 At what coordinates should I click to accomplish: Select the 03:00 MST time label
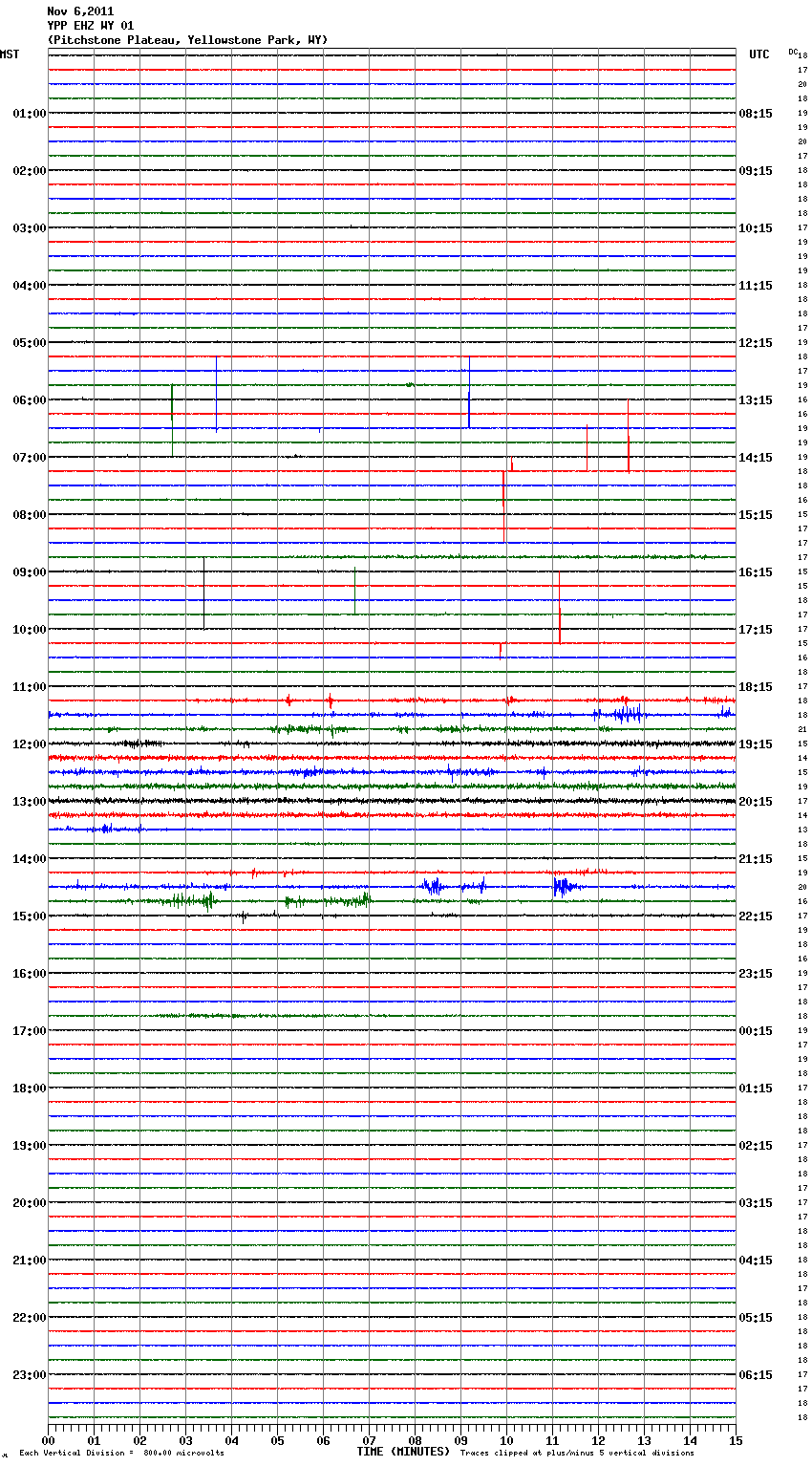(x=30, y=228)
